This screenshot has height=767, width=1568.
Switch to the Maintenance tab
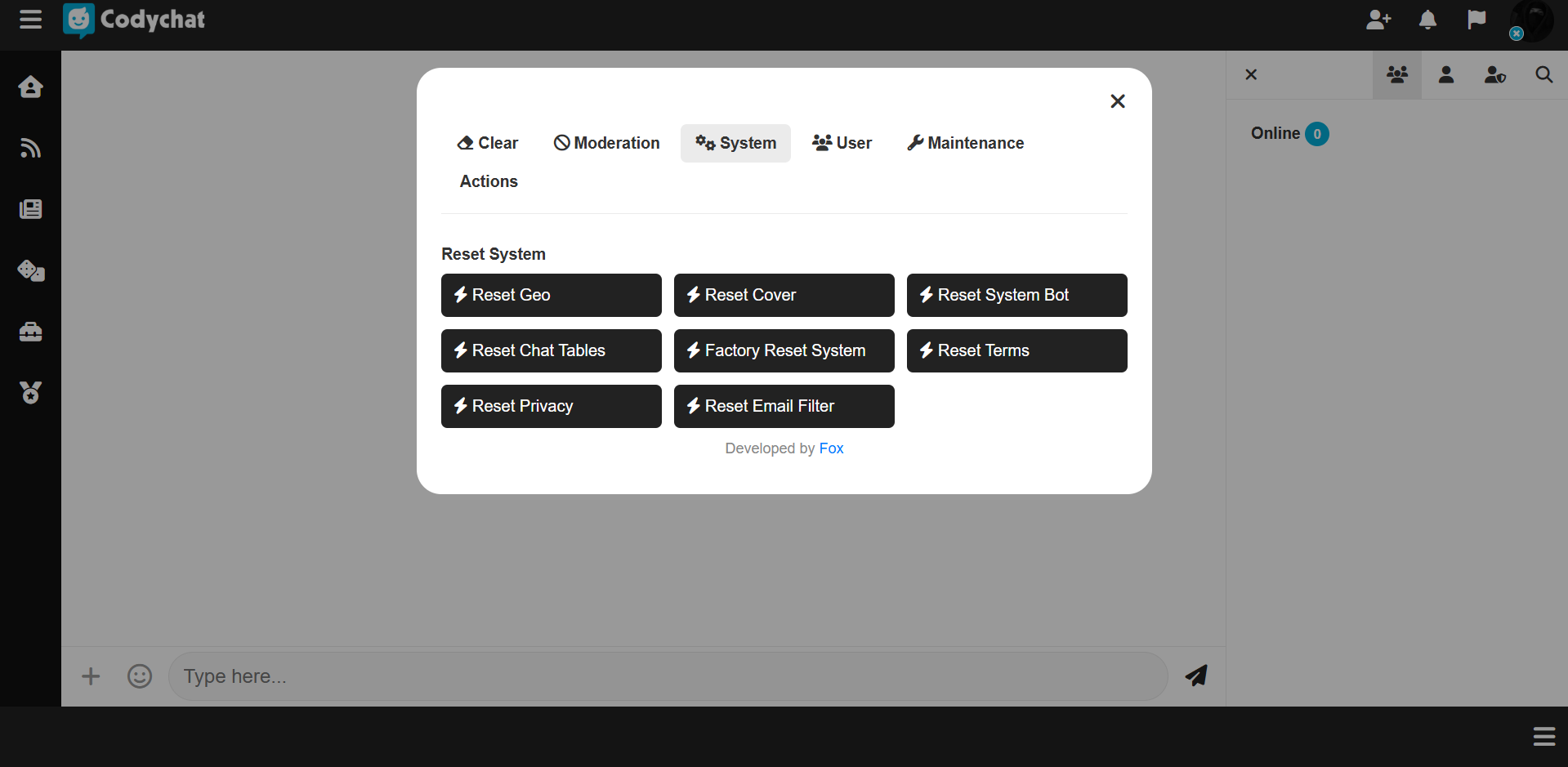(965, 143)
